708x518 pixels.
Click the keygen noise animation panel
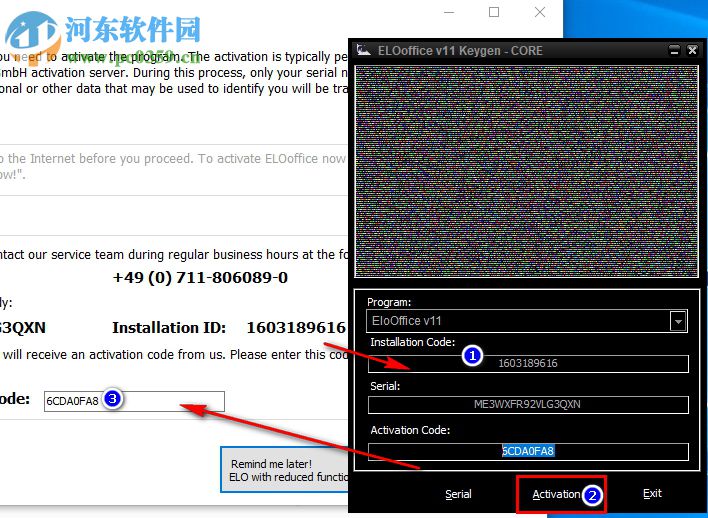[526, 171]
